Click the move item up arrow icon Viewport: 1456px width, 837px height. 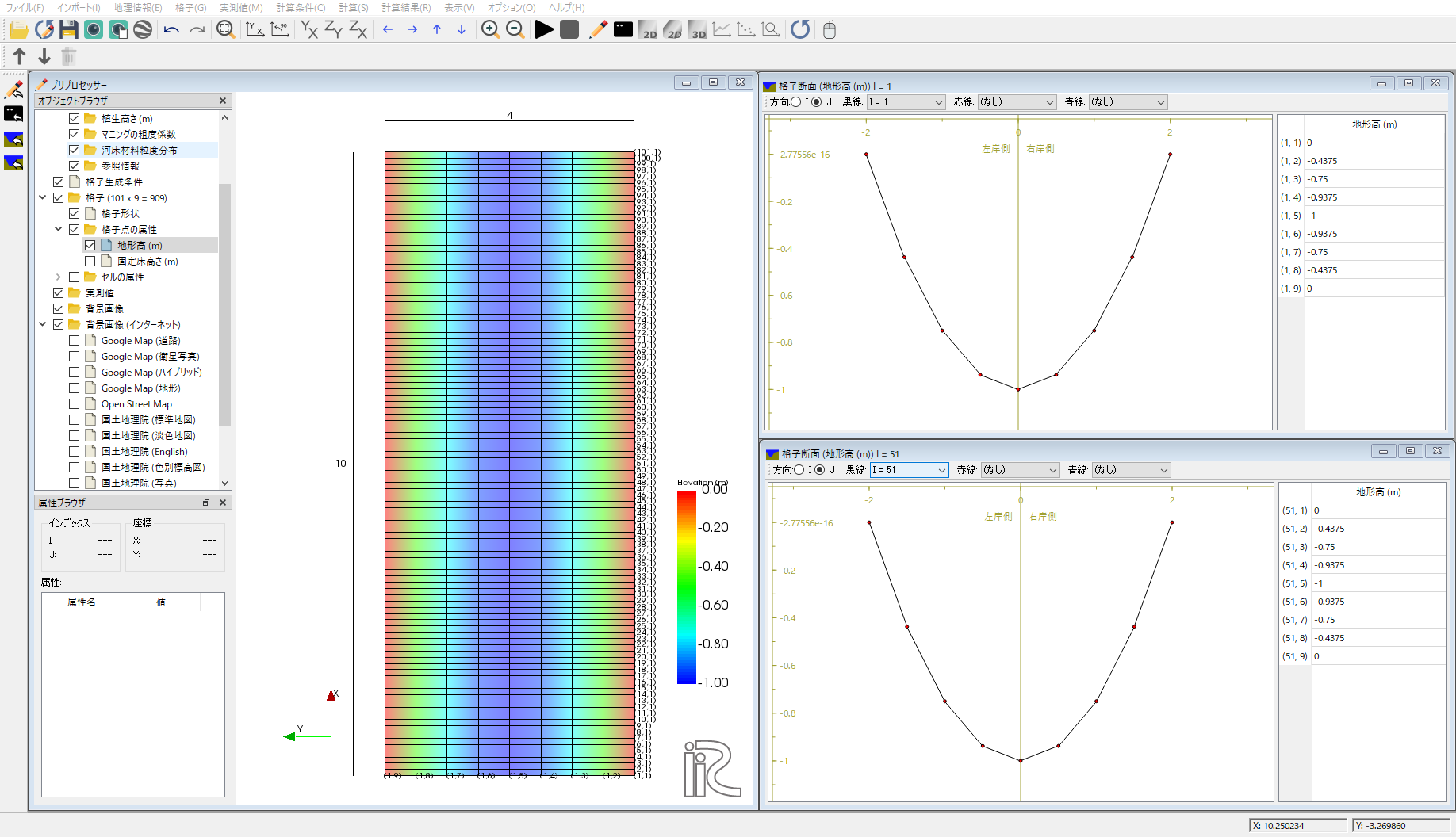(x=20, y=56)
